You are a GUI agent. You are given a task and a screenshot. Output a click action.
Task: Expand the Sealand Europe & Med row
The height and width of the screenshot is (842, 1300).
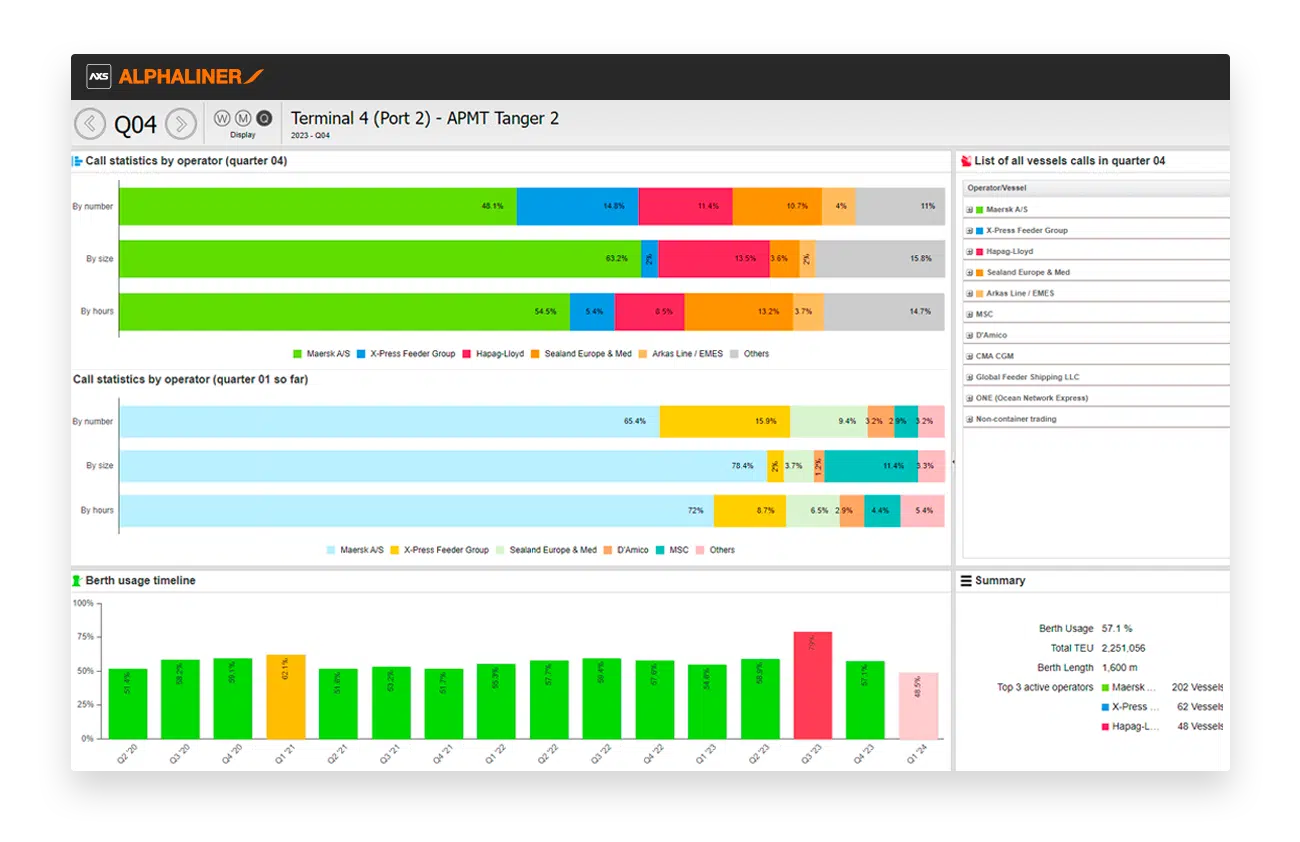[x=969, y=273]
